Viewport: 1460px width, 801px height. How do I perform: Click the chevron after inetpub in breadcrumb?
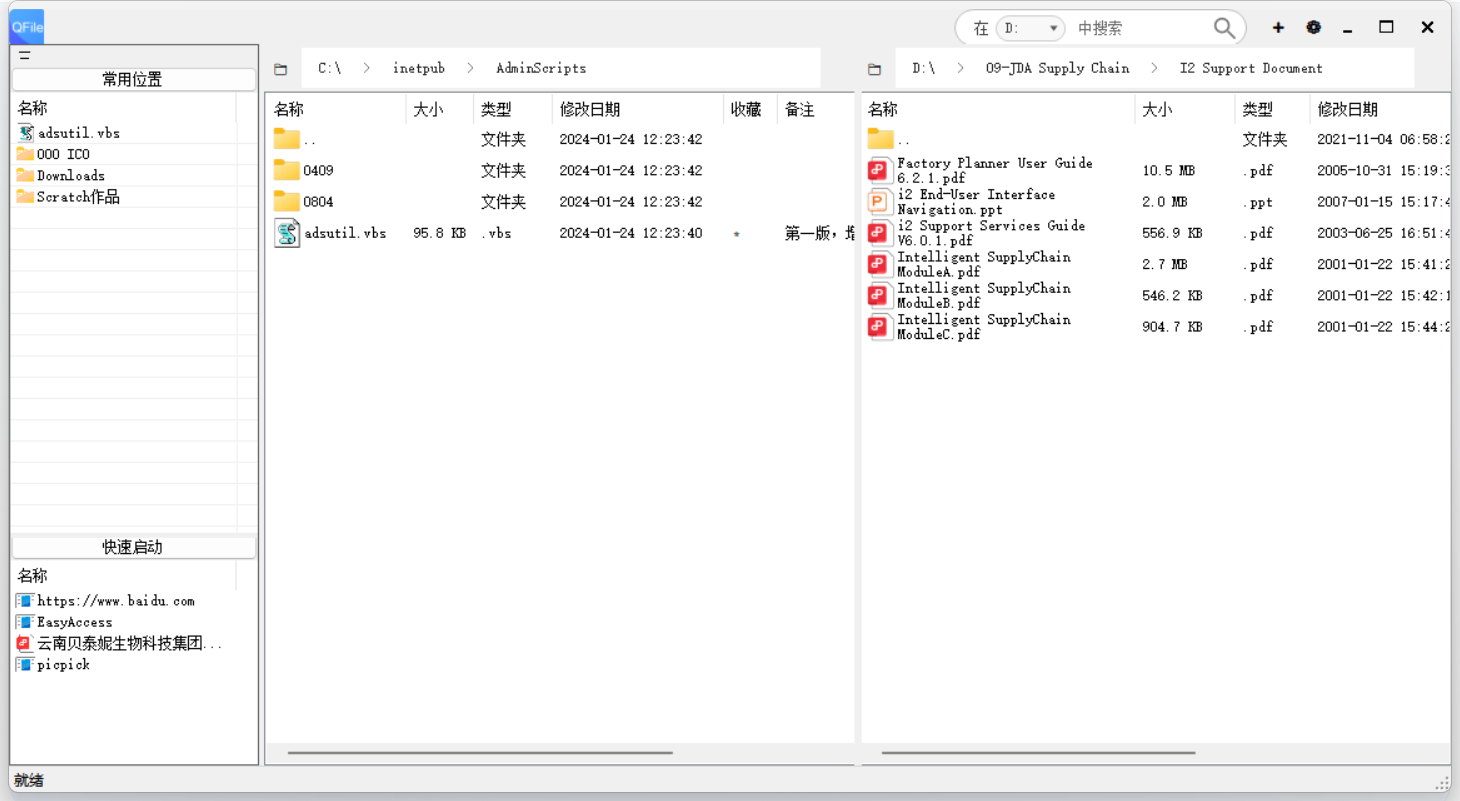(x=471, y=68)
